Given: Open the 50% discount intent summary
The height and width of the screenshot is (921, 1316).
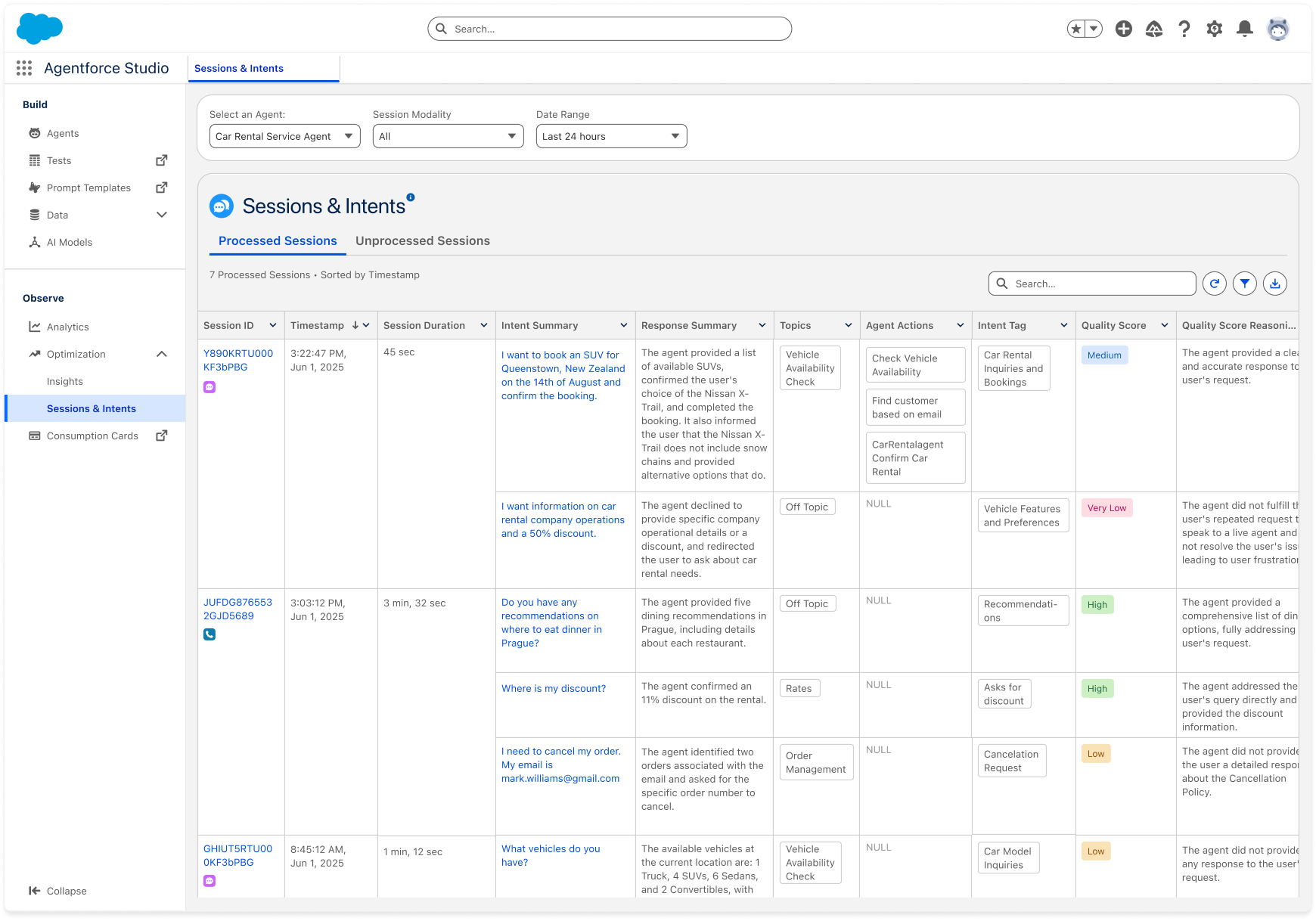Looking at the screenshot, I should [x=563, y=519].
